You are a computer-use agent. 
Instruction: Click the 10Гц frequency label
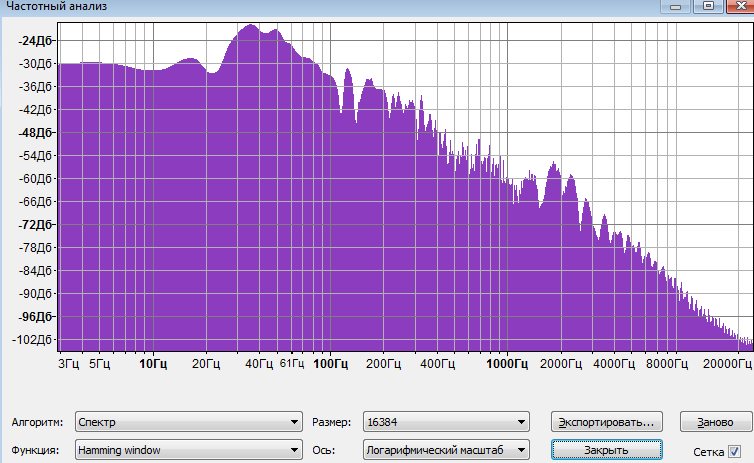[x=153, y=363]
